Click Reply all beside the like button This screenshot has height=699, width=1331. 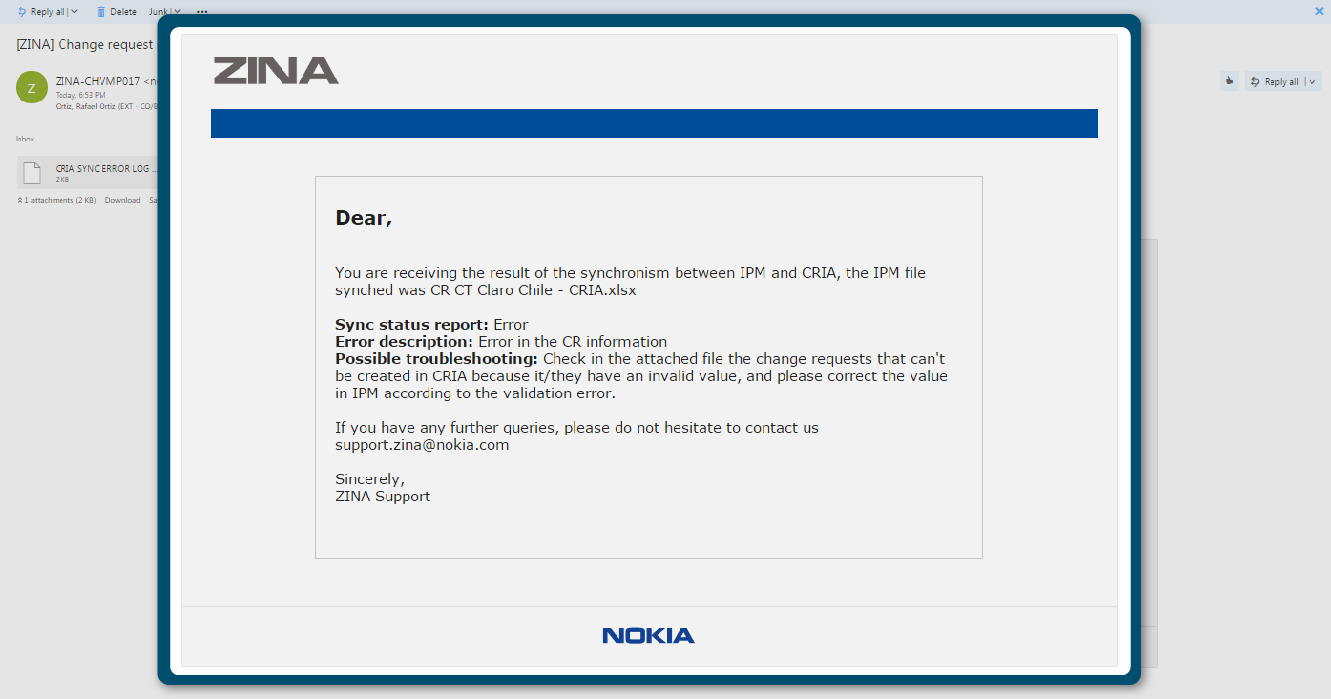(x=1278, y=82)
